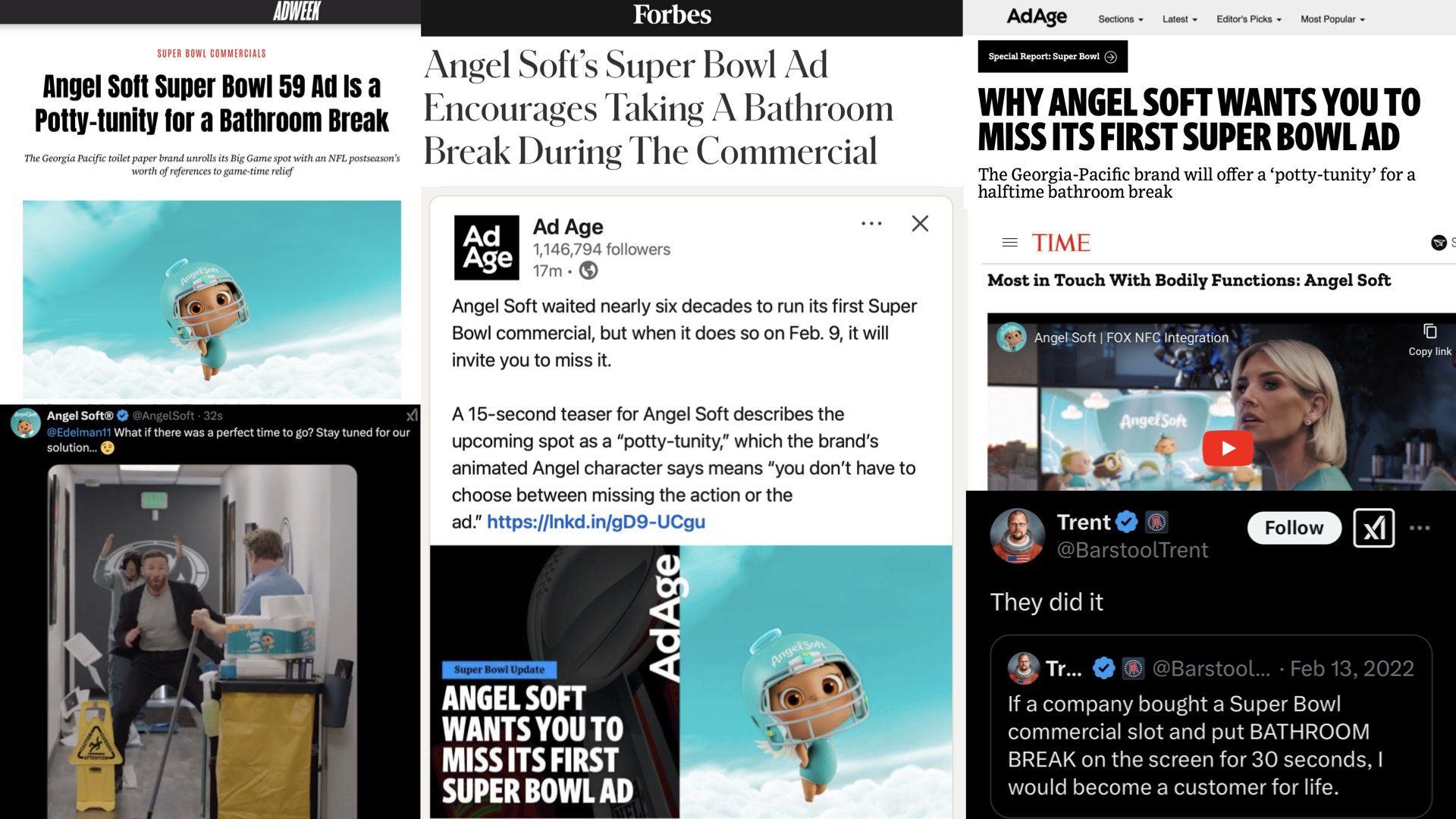The image size is (1456, 819).
Task: Click the @Edelman11 mention in tweet
Action: [79, 432]
